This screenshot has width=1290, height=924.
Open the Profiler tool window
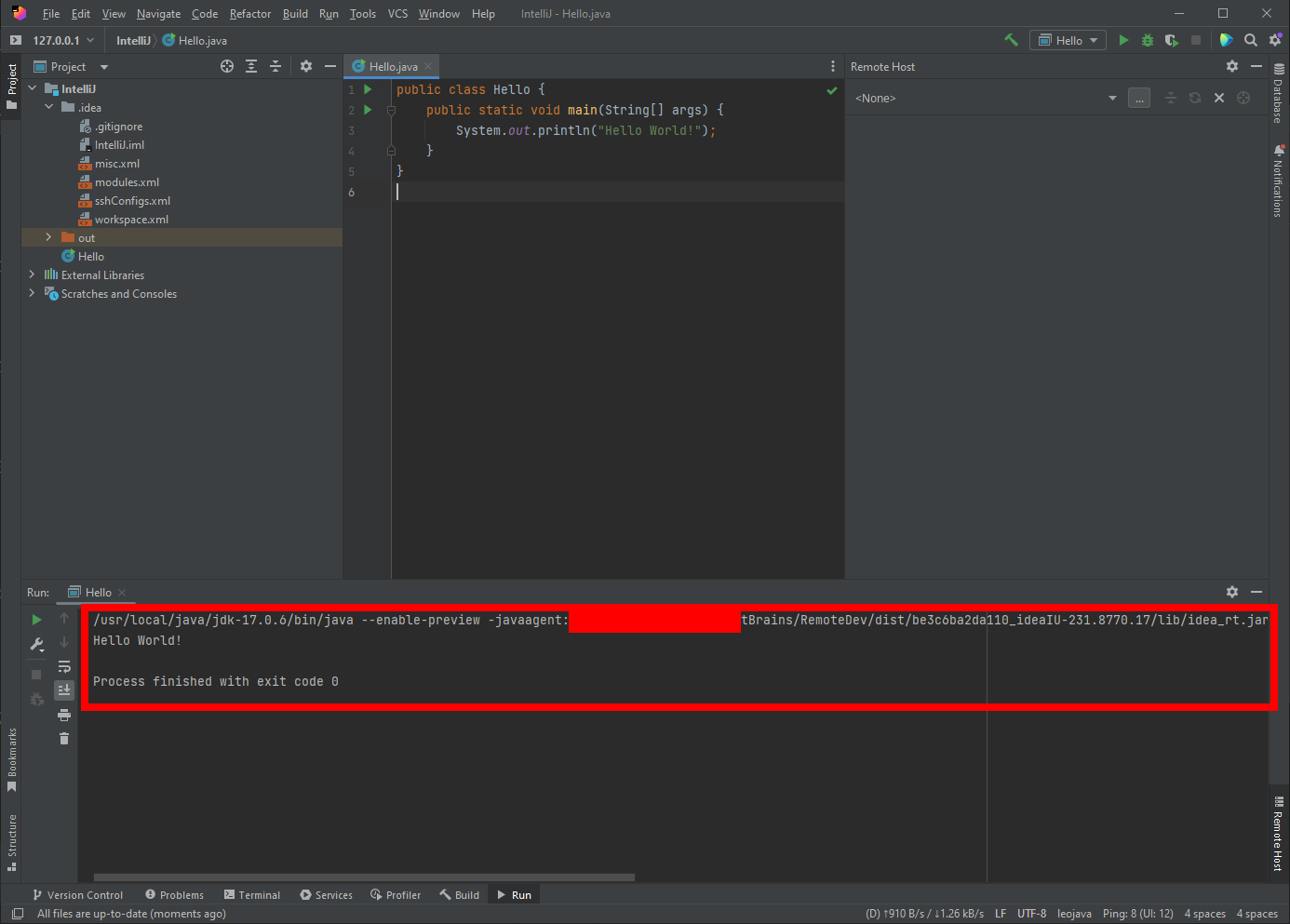click(x=396, y=894)
